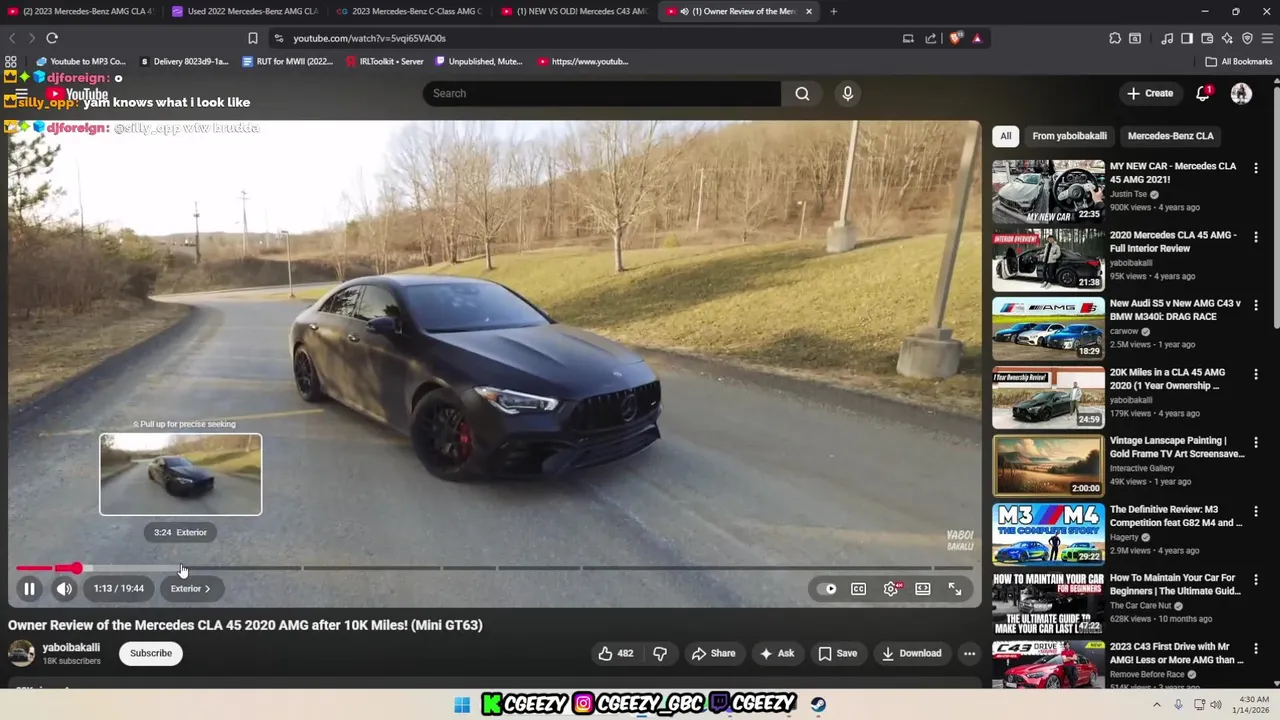Screen dimensions: 1280x720
Task: Bookmark this page icon in address bar
Action: pos(253,38)
